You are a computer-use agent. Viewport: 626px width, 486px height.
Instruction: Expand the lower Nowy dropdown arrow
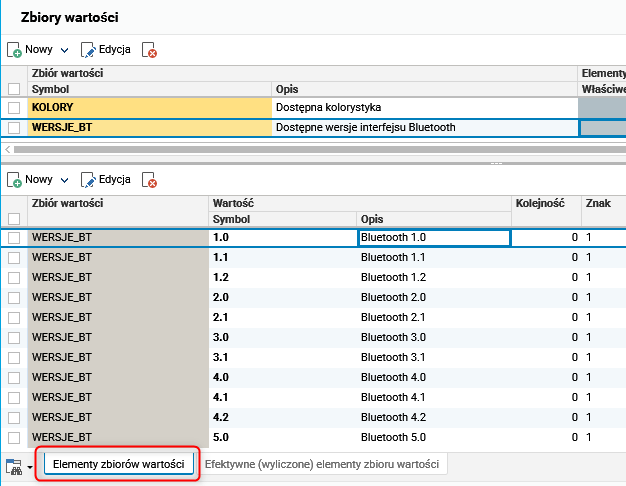click(64, 180)
